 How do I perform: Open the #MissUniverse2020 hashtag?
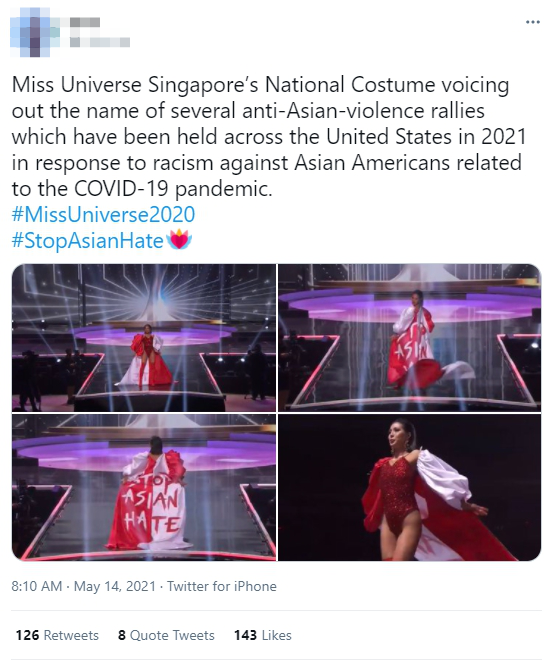pyautogui.click(x=103, y=214)
